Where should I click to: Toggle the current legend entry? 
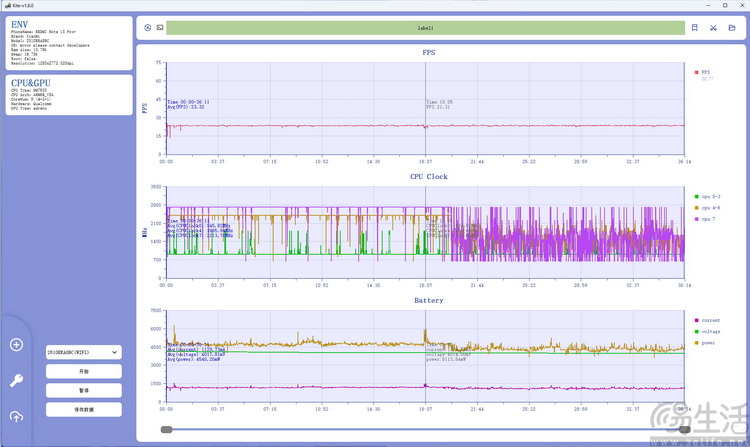click(707, 320)
